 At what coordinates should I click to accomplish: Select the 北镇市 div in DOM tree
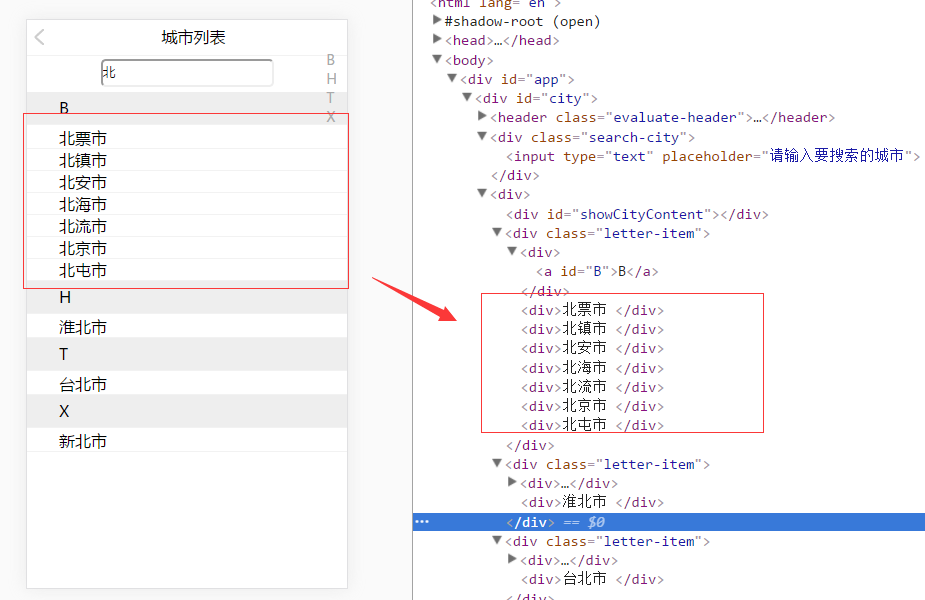(592, 329)
